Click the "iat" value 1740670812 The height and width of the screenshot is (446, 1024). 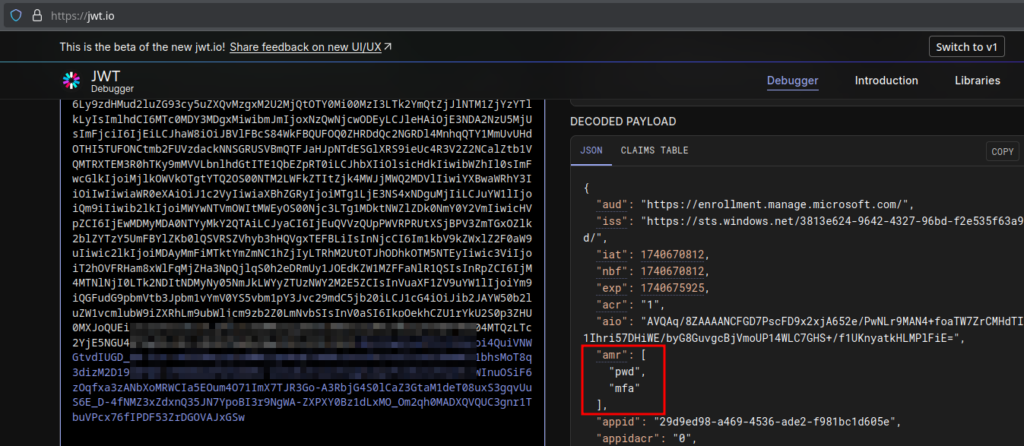point(673,255)
